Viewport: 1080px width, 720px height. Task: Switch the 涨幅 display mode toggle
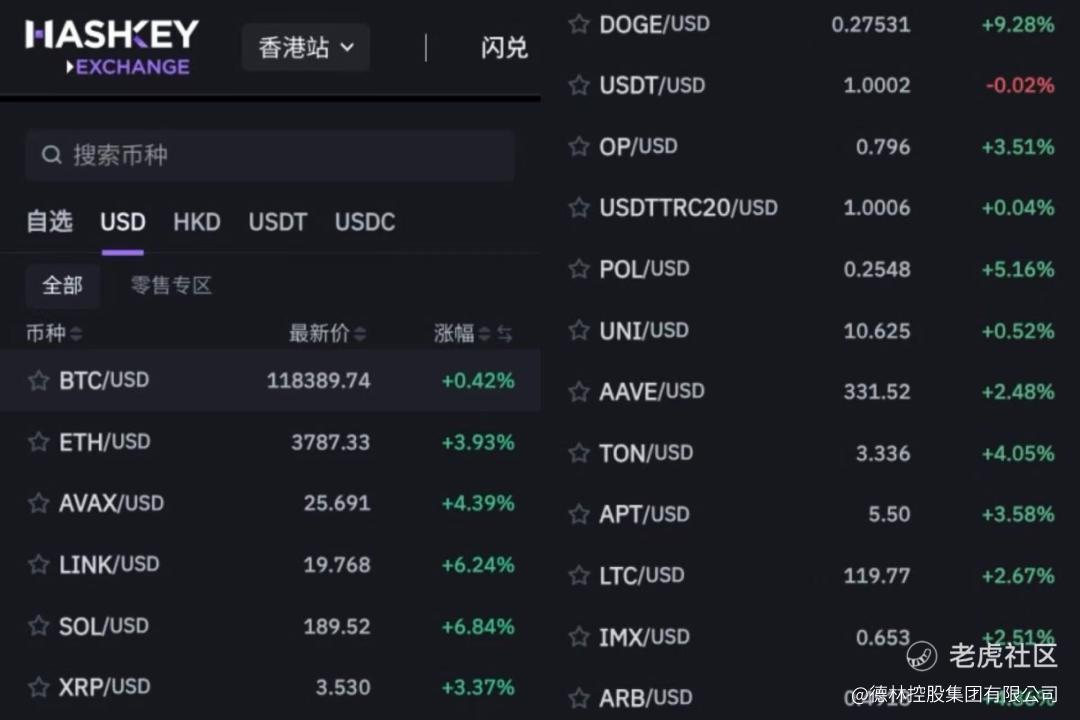[x=505, y=334]
